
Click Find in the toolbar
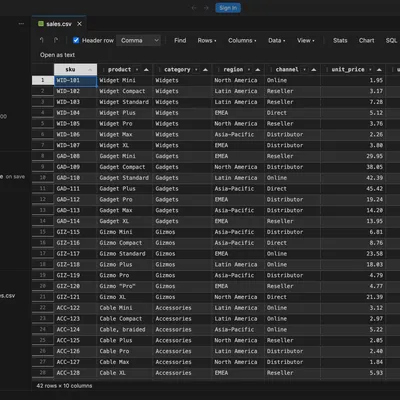pos(180,40)
